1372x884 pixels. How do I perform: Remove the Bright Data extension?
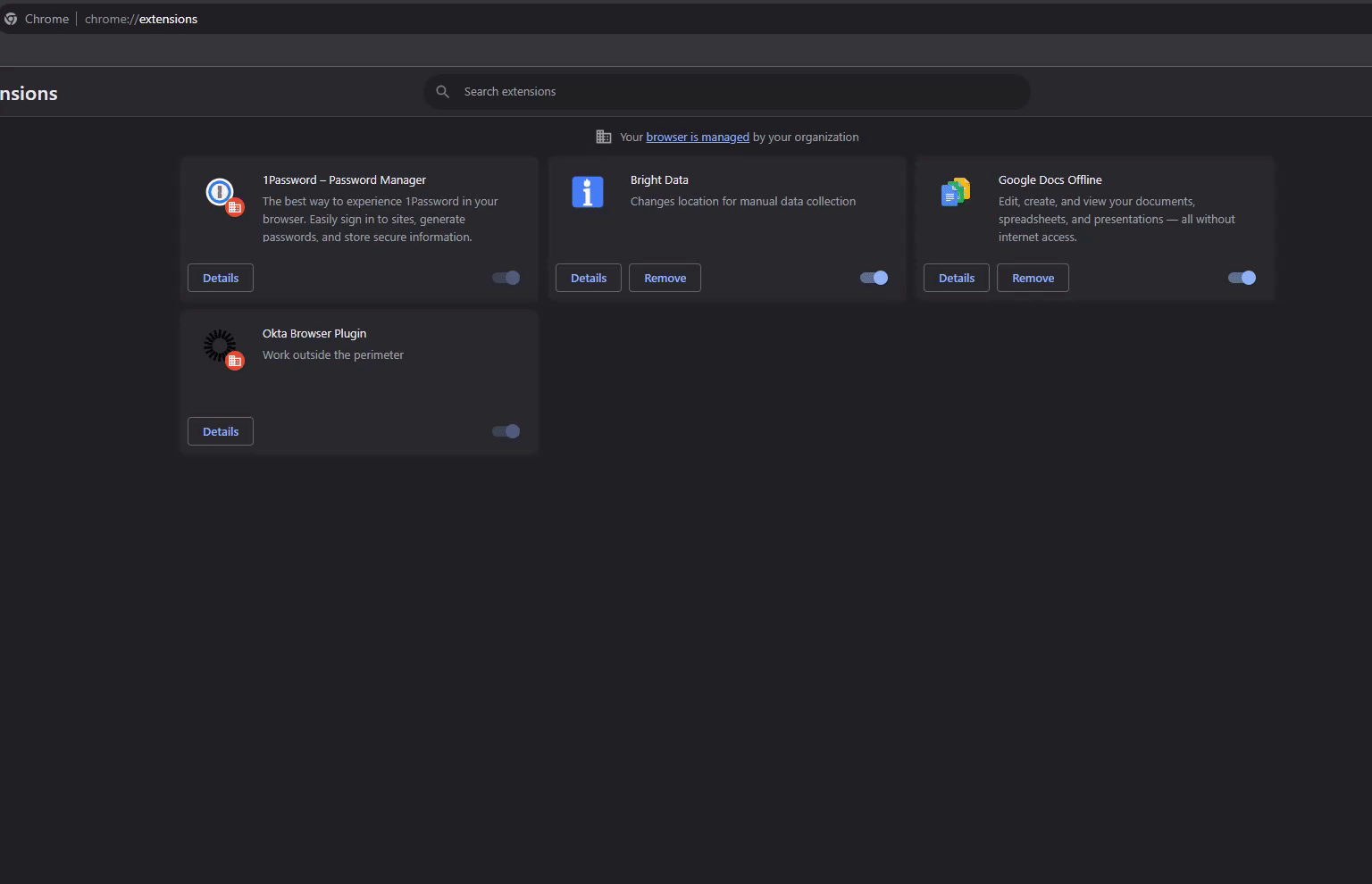[665, 278]
